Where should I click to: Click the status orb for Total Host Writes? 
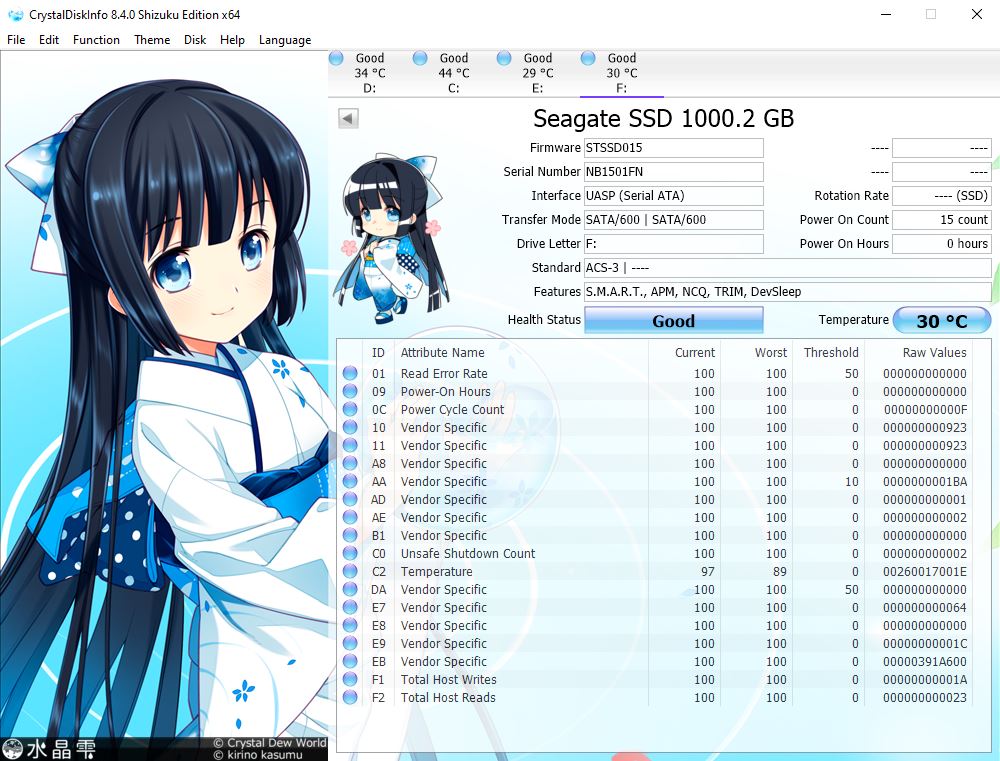point(350,679)
